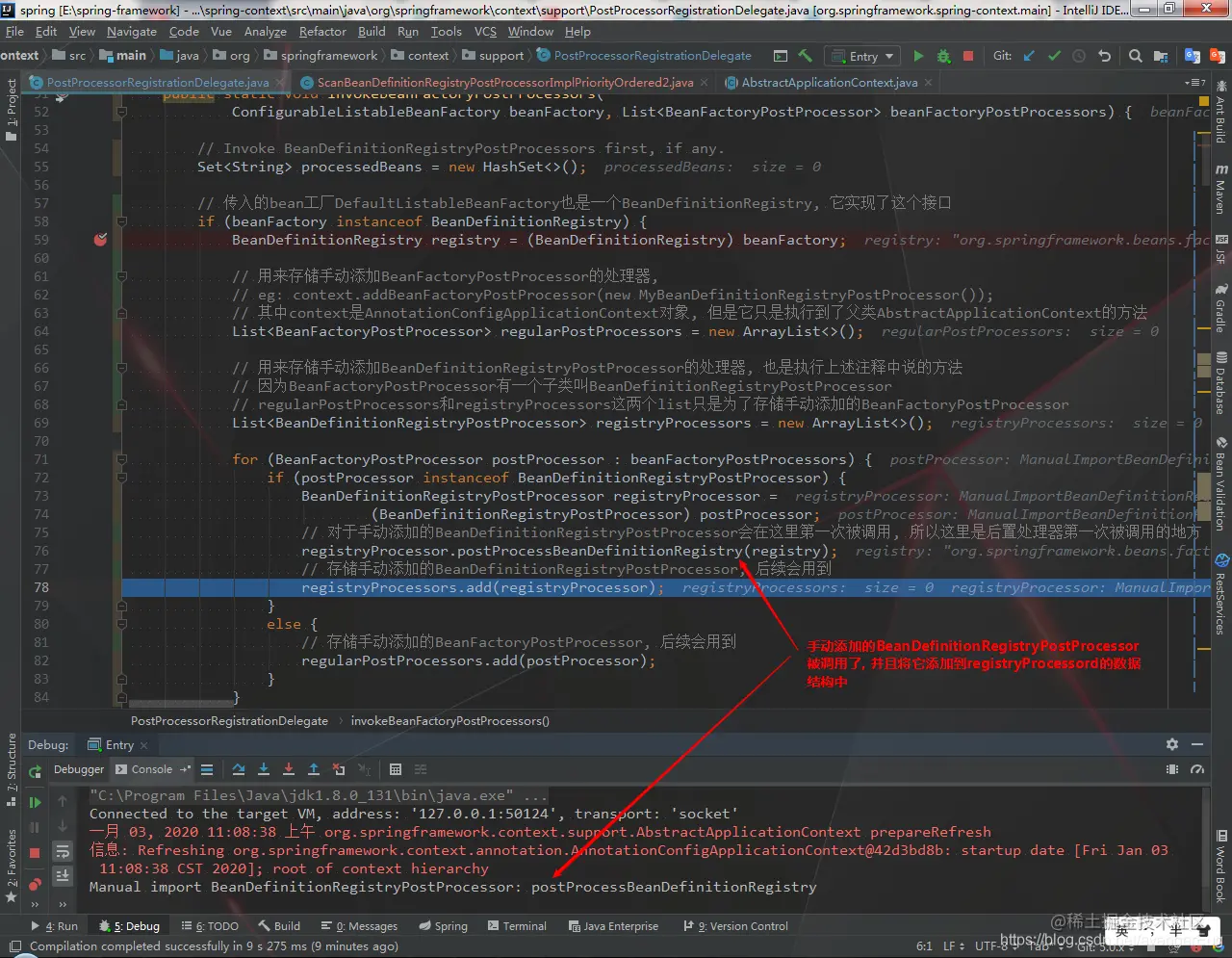Viewport: 1232px width, 958px height.
Task: Click Step Over in debugger toolbar
Action: (x=239, y=769)
